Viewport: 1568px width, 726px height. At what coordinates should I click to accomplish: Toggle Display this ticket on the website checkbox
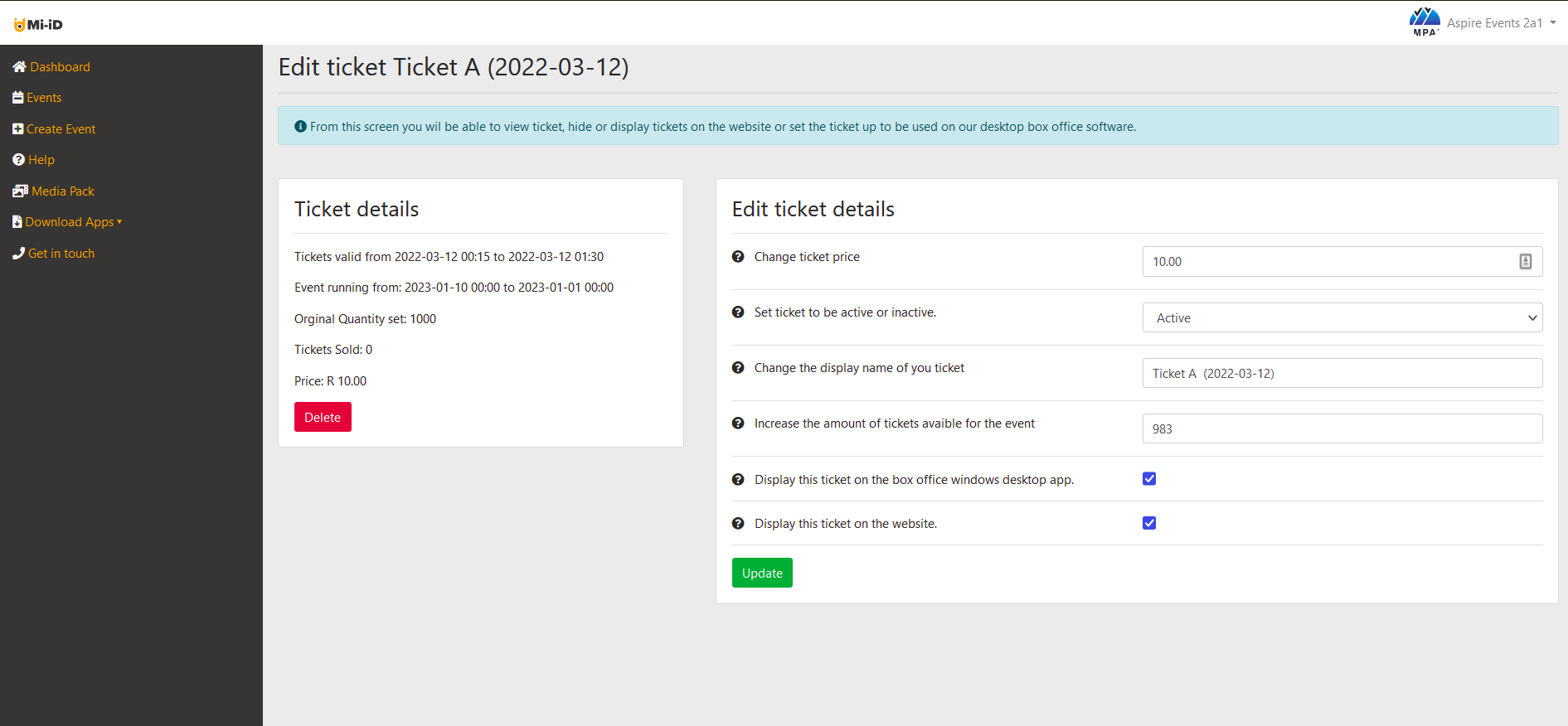click(1149, 523)
